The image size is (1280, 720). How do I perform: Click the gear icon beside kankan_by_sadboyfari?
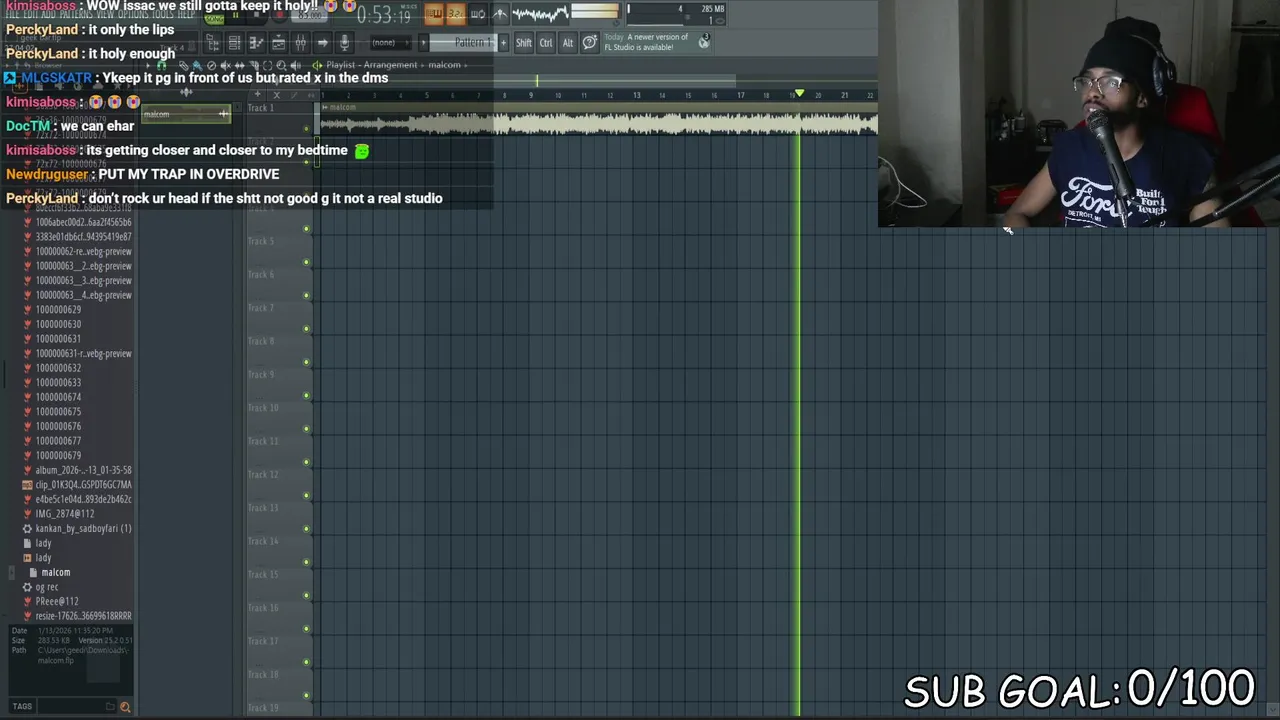click(27, 528)
